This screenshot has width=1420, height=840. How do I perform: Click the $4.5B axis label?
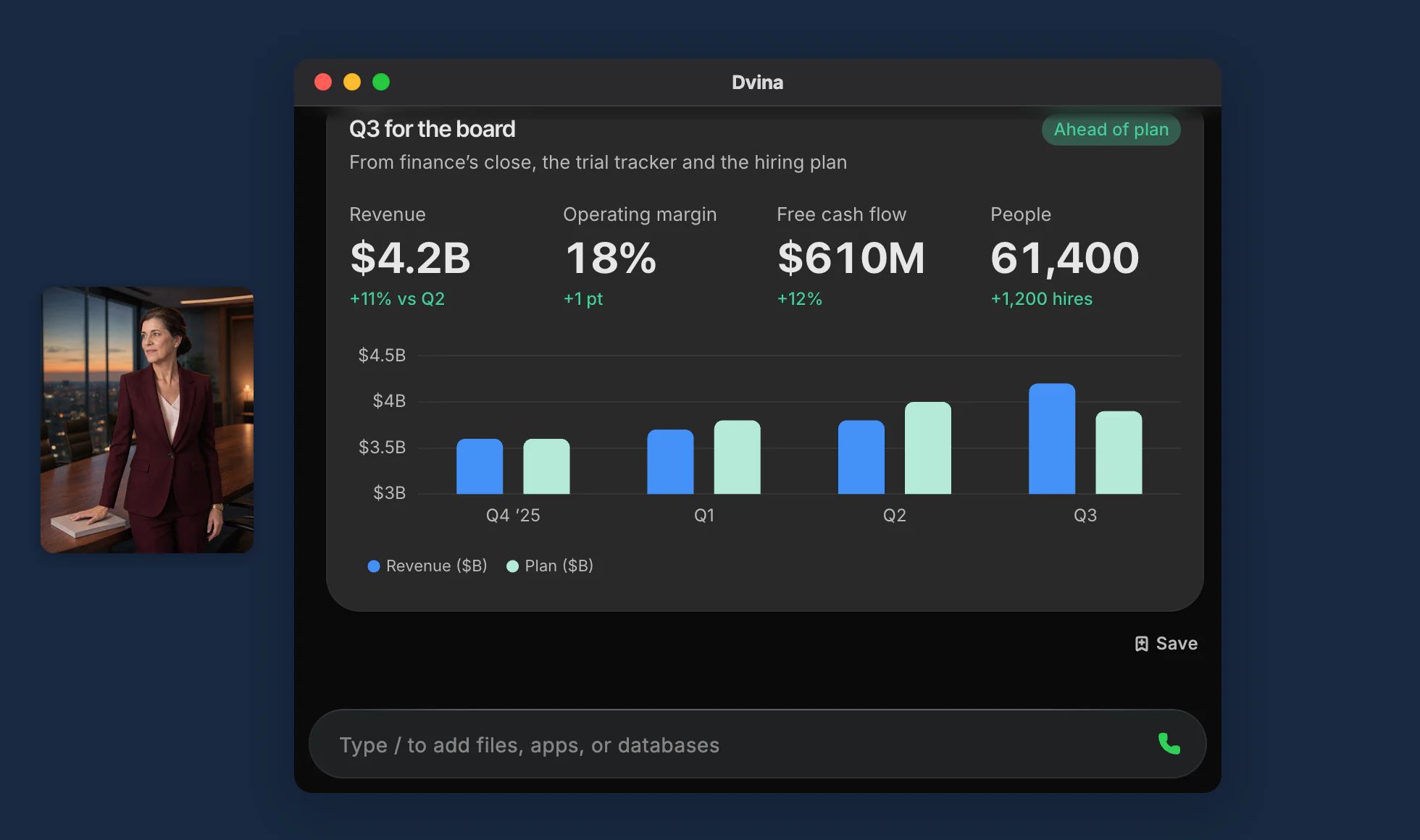click(x=382, y=355)
